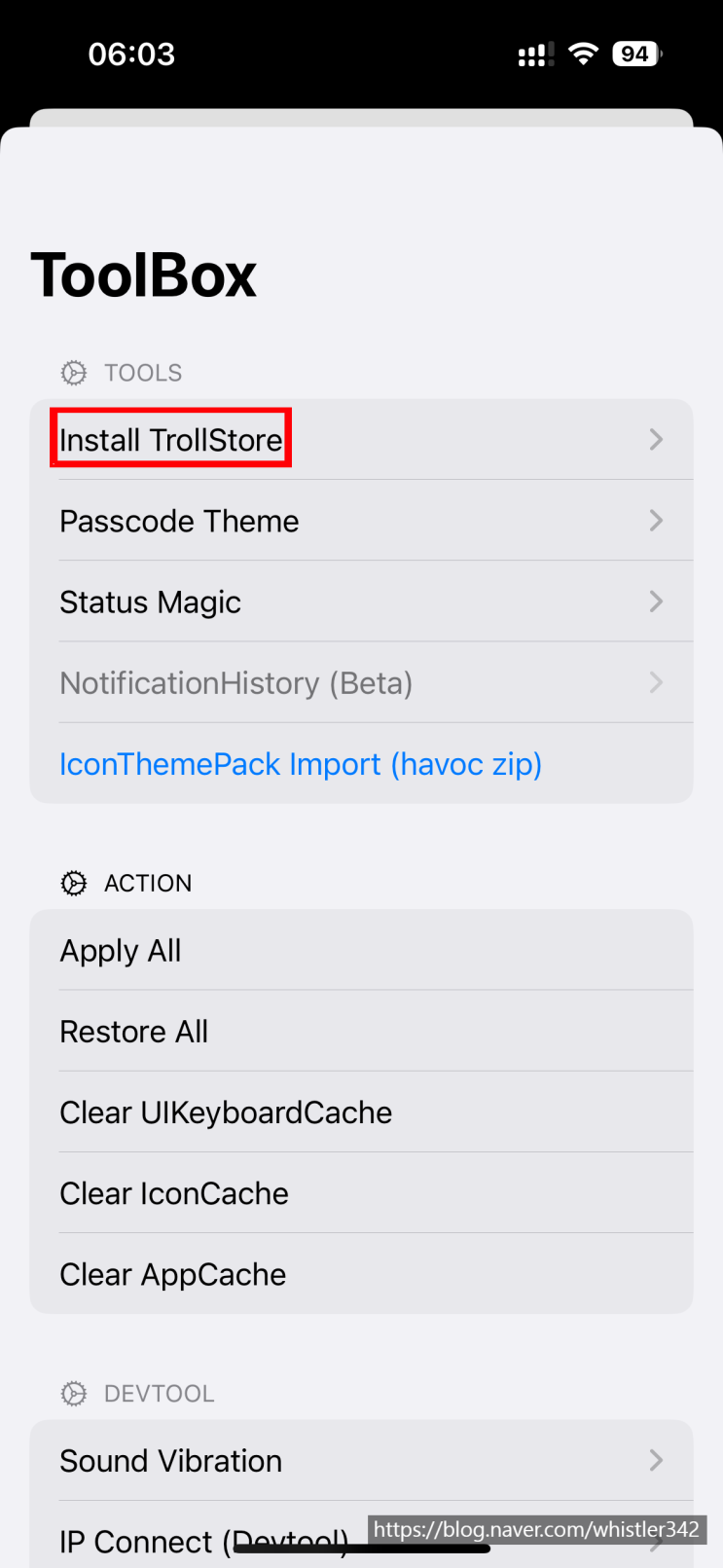
Task: Expand the Sound Vibration row chevron
Action: 656,1461
